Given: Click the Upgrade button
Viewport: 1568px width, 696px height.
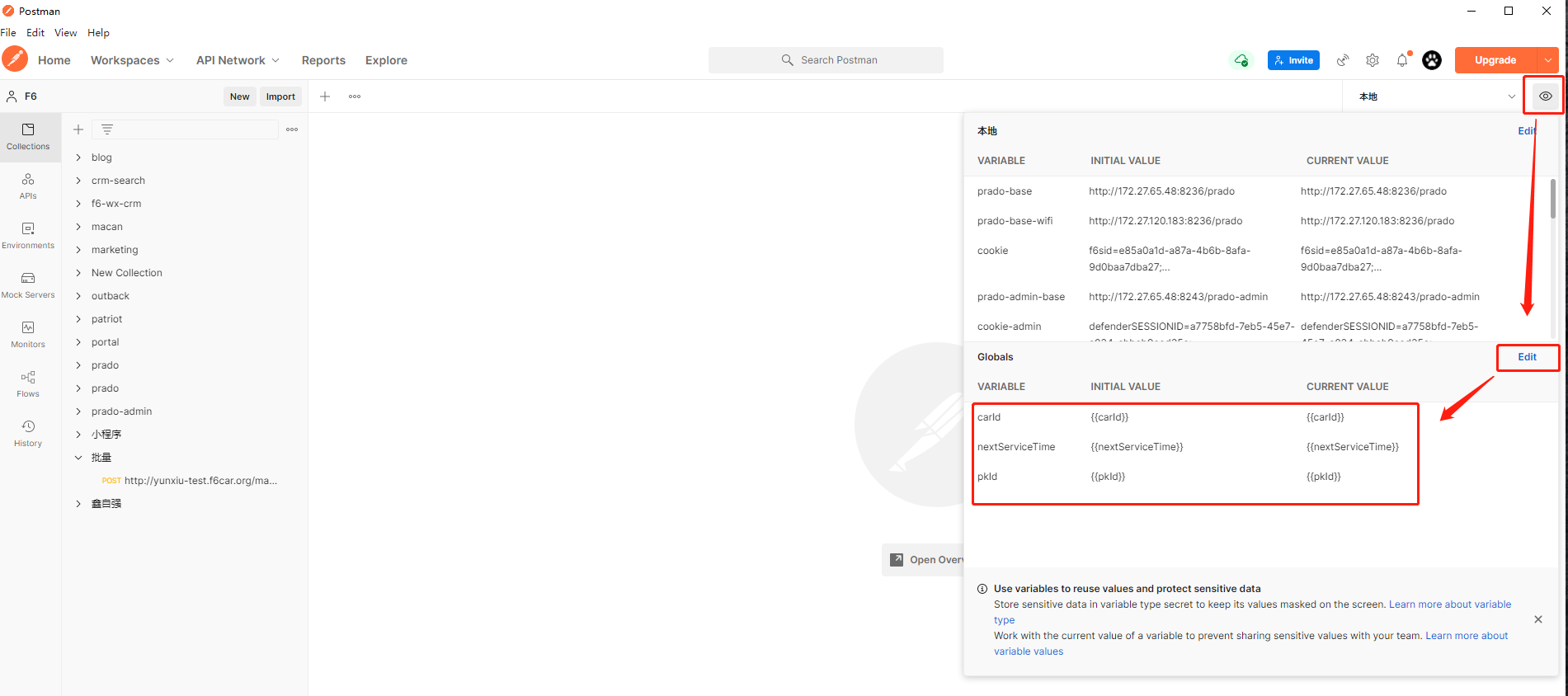Looking at the screenshot, I should click(1495, 60).
